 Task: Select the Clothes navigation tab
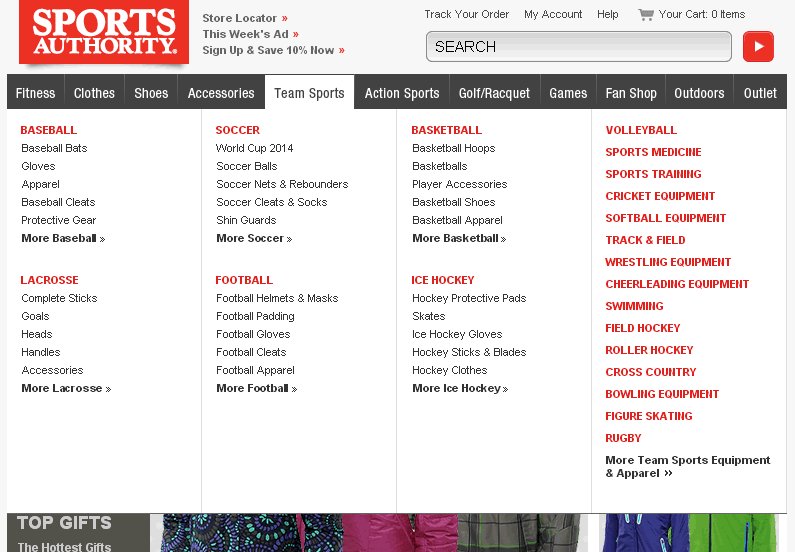click(94, 93)
